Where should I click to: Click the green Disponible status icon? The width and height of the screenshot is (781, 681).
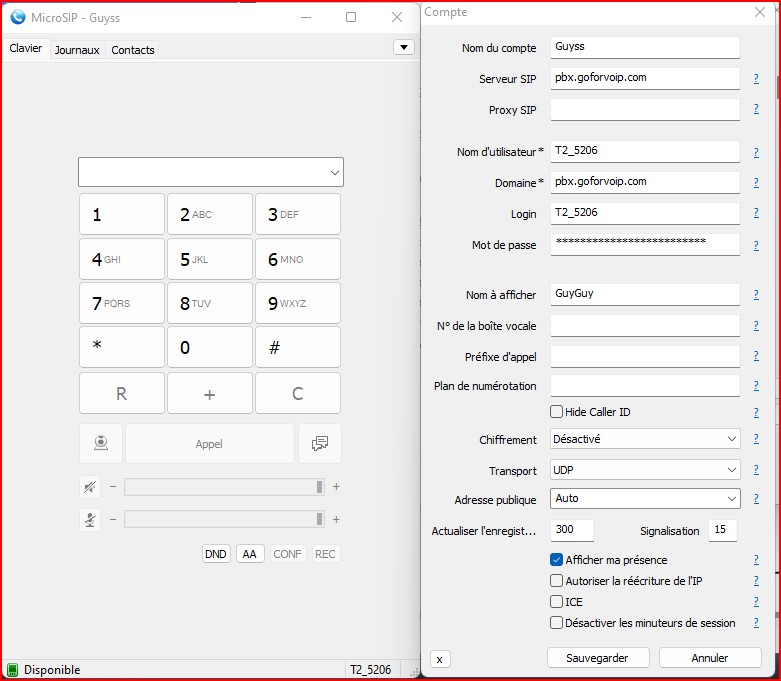coord(12,670)
